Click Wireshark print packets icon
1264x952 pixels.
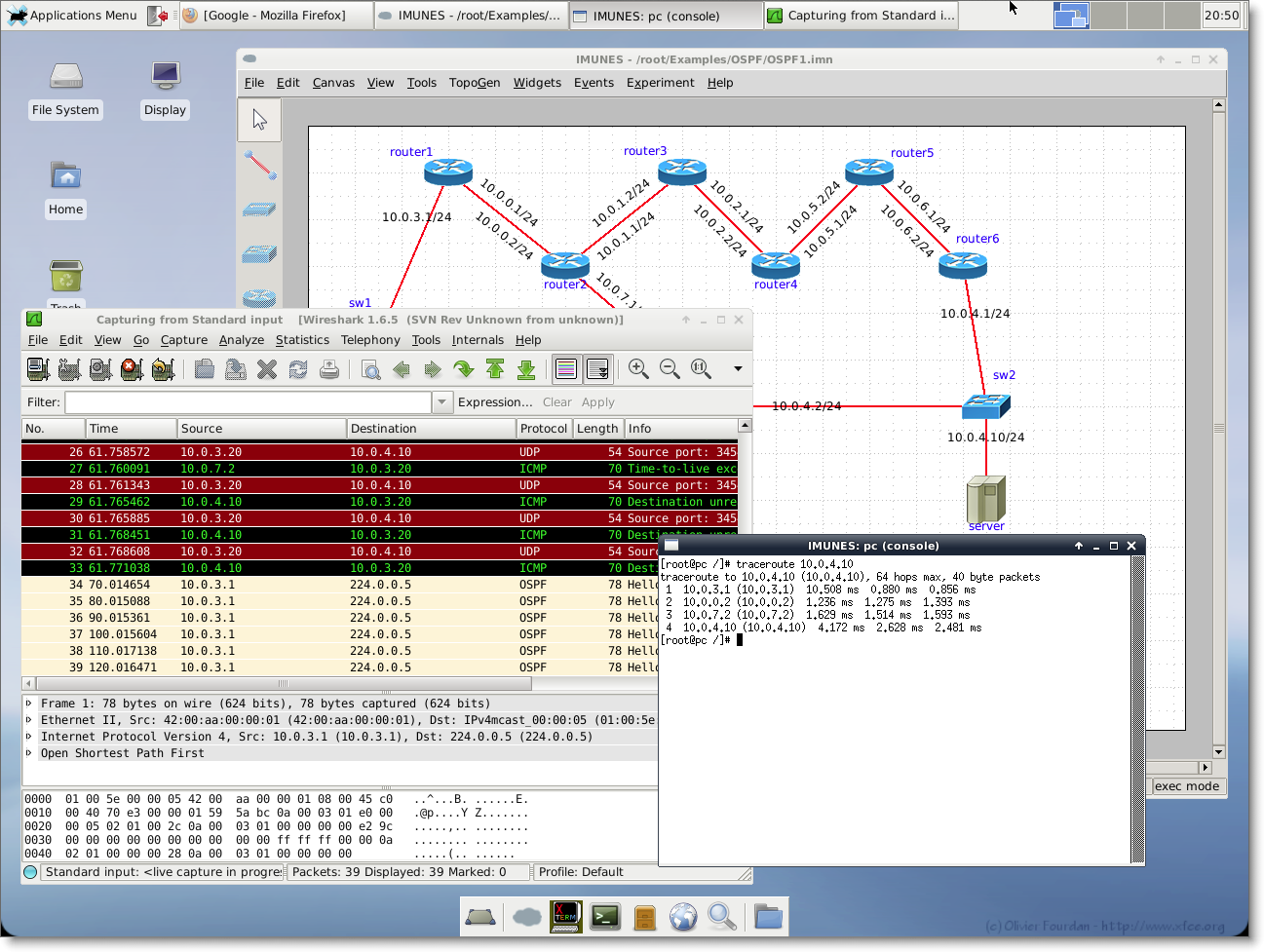point(329,369)
